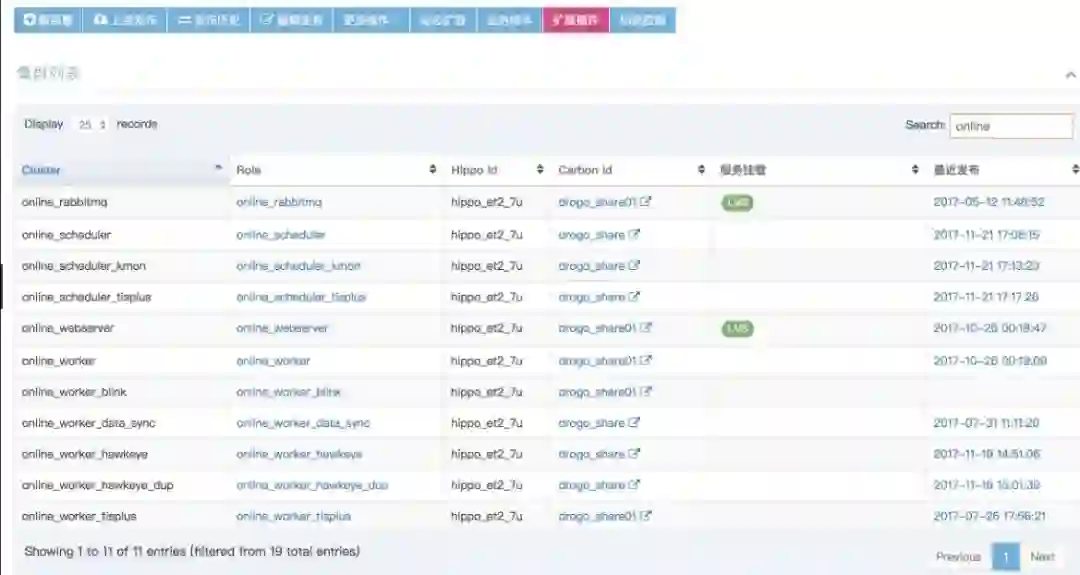Sort by the column right of Carbon Id
Image resolution: width=1080 pixels, height=575 pixels.
pos(818,170)
